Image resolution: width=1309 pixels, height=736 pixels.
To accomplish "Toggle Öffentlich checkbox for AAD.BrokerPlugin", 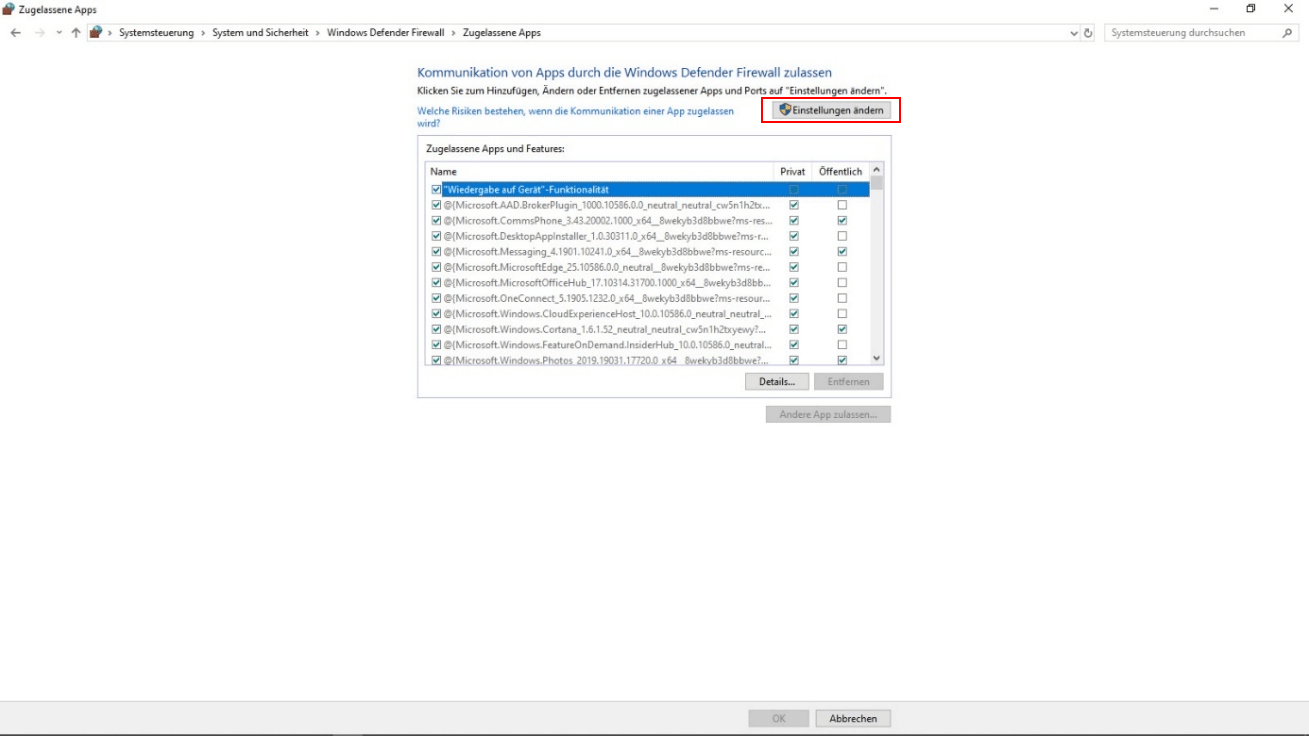I will [842, 205].
